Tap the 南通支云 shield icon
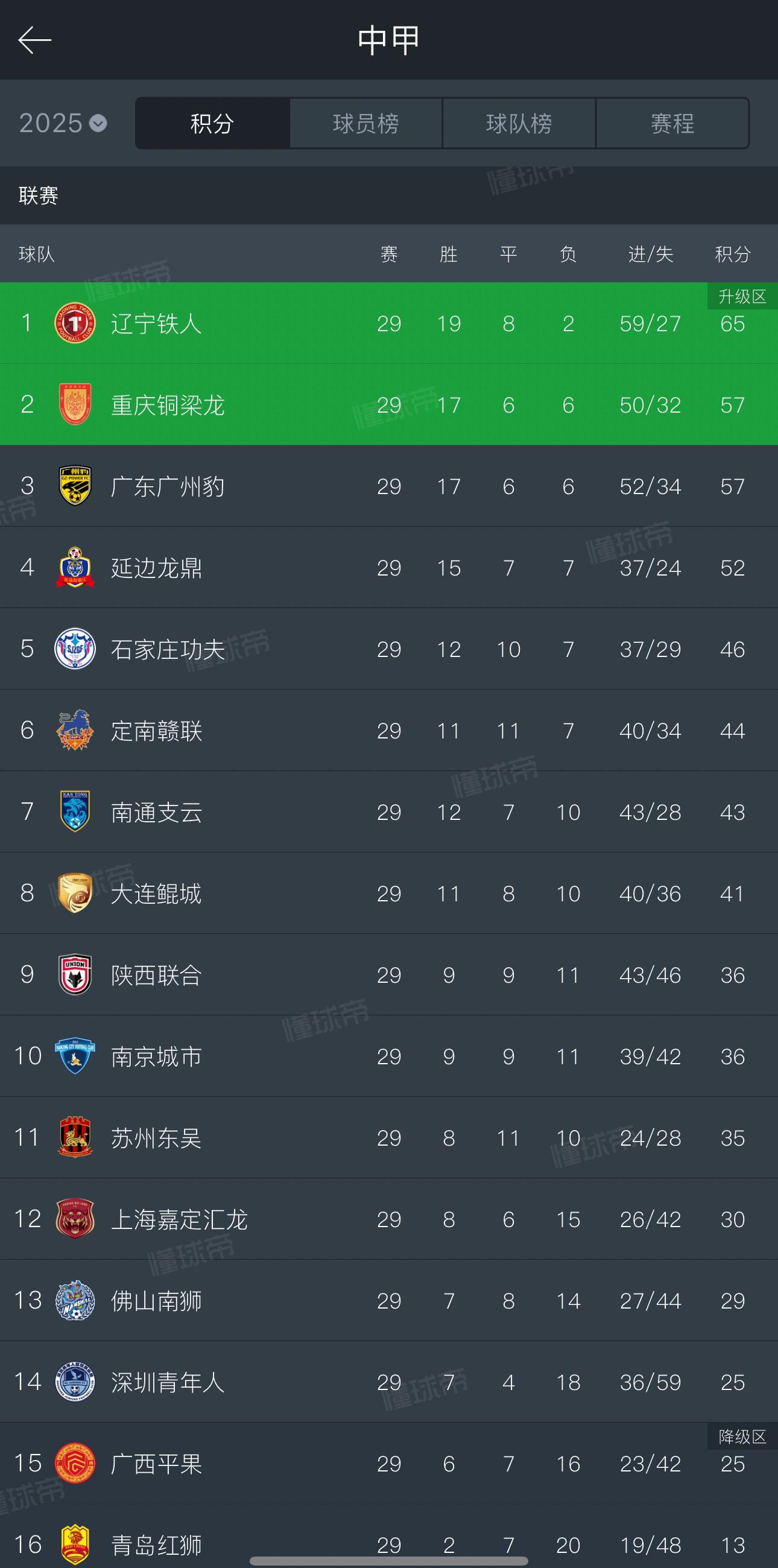 point(75,812)
